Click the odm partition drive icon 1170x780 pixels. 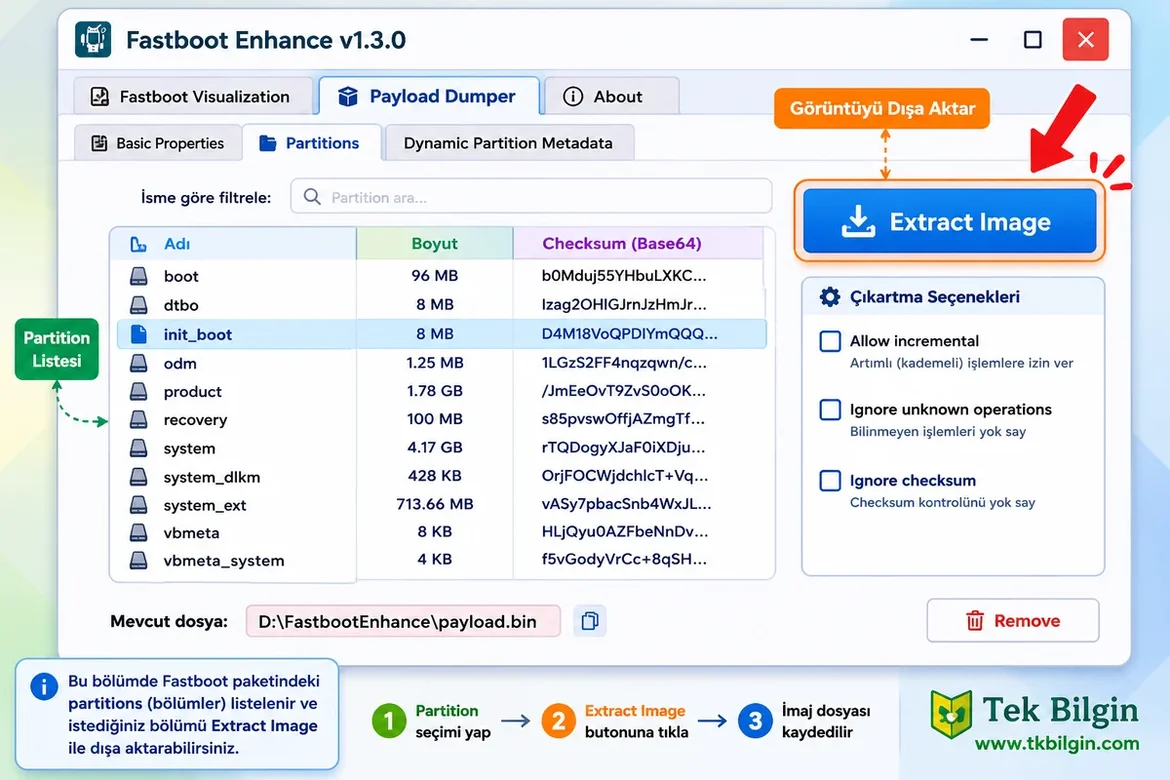point(139,363)
